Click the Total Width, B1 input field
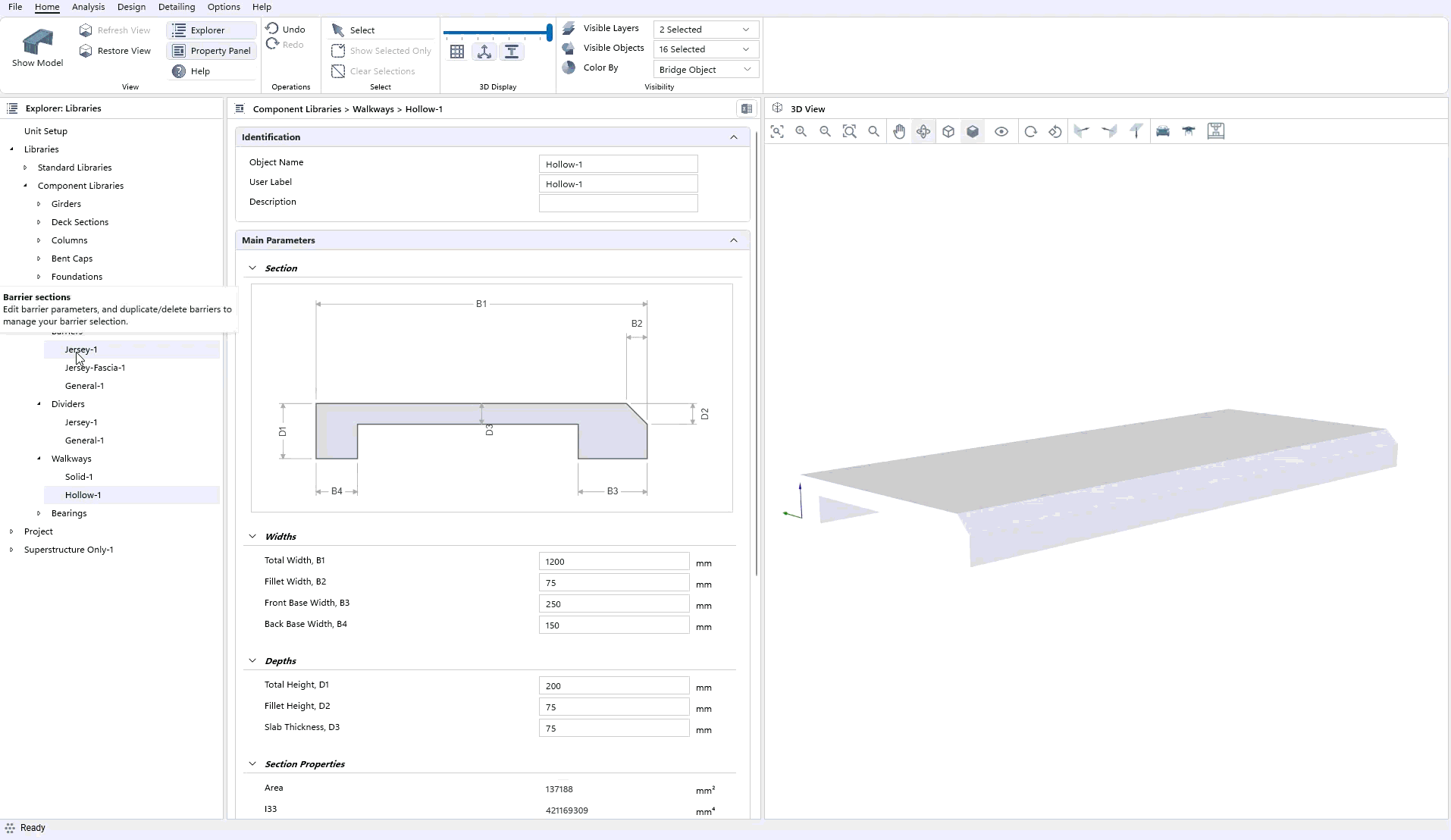 [613, 562]
